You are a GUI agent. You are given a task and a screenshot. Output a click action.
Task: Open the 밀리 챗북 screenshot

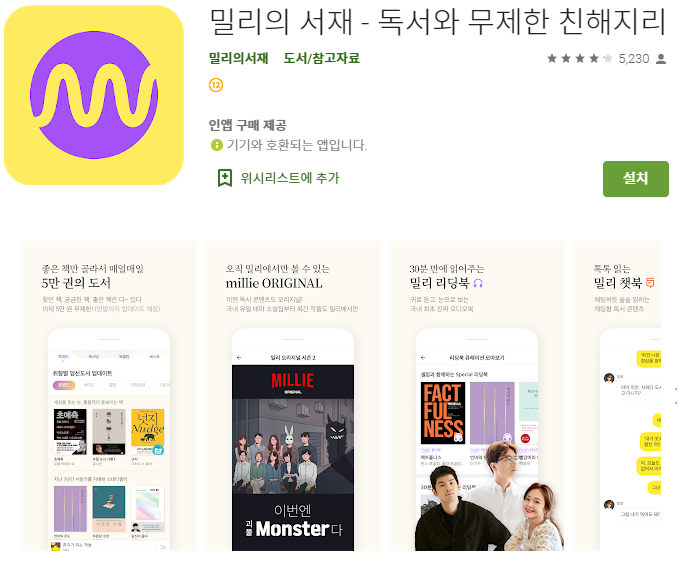tap(617, 396)
